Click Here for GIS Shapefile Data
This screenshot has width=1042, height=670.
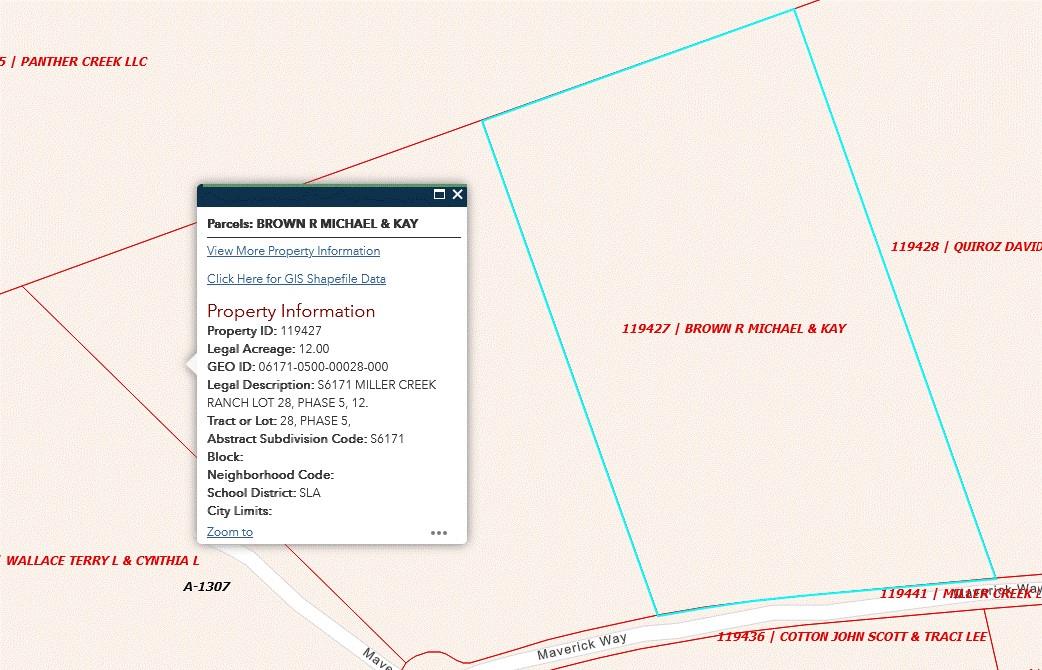tap(296, 279)
